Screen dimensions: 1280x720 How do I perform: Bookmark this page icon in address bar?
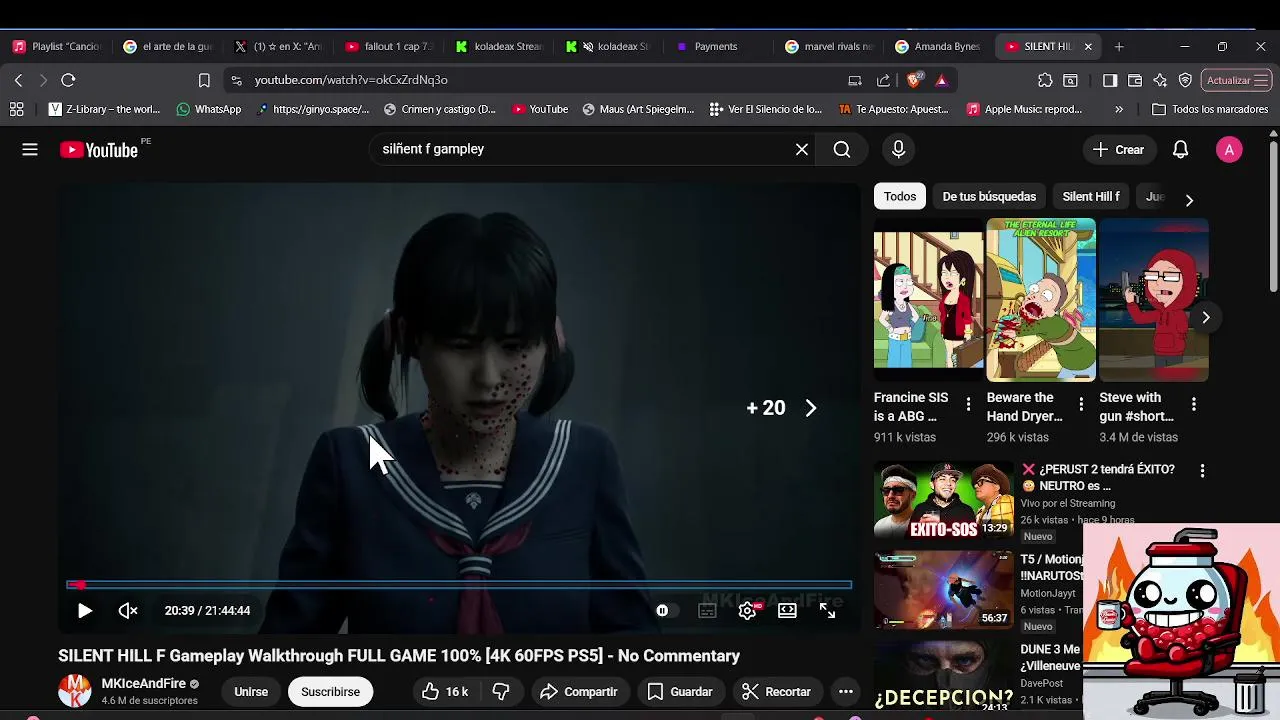204,80
